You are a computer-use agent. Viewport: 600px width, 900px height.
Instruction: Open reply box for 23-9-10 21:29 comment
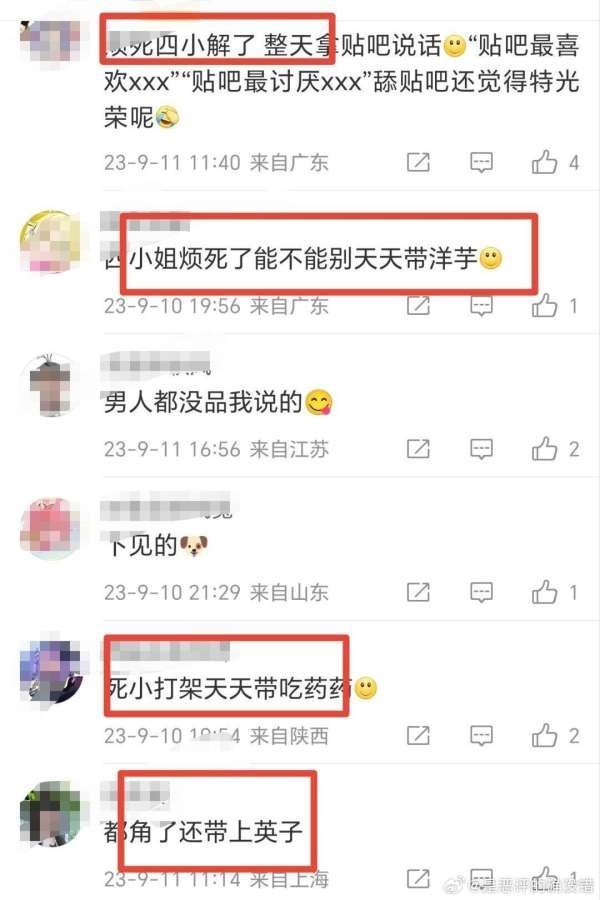(x=481, y=592)
